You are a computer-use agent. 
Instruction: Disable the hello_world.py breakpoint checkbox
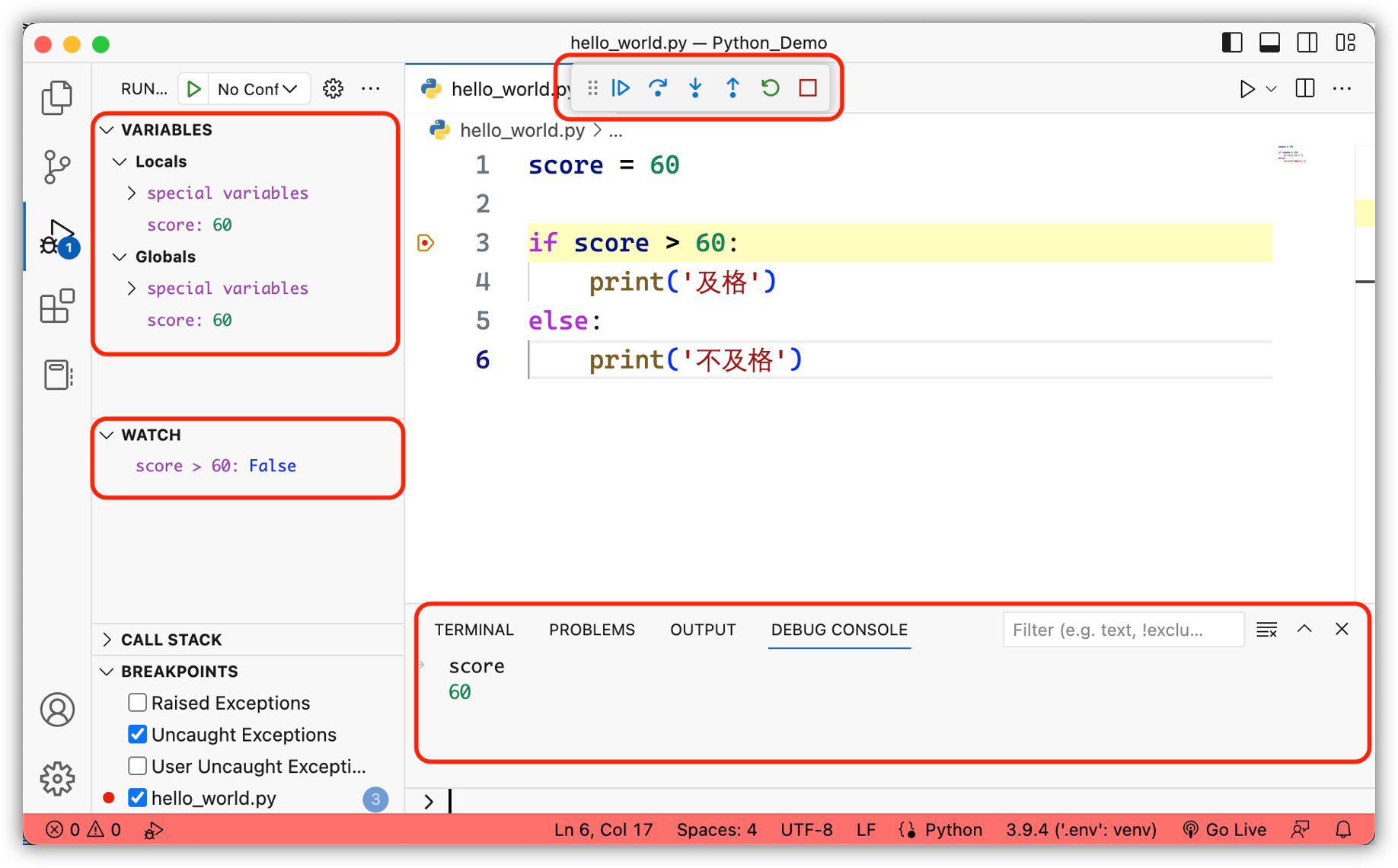tap(138, 797)
